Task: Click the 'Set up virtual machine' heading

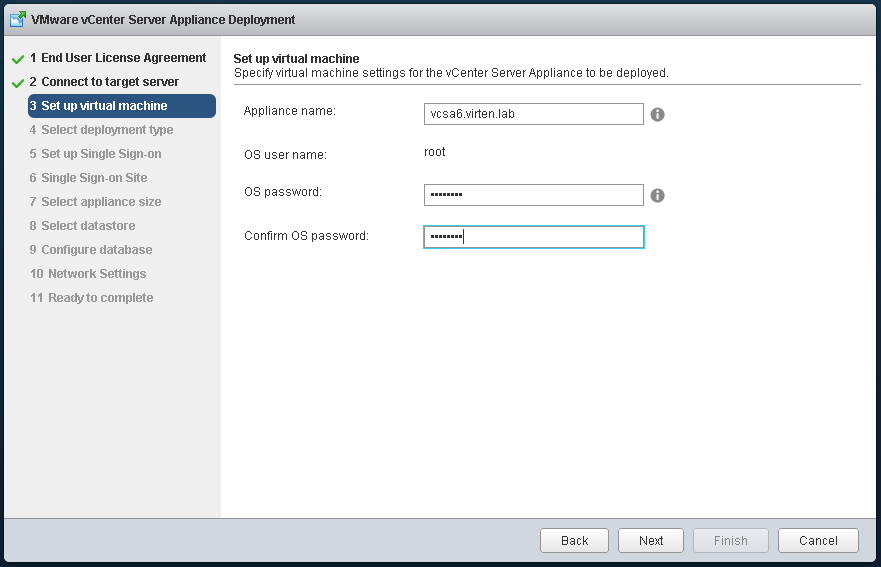Action: [297, 58]
